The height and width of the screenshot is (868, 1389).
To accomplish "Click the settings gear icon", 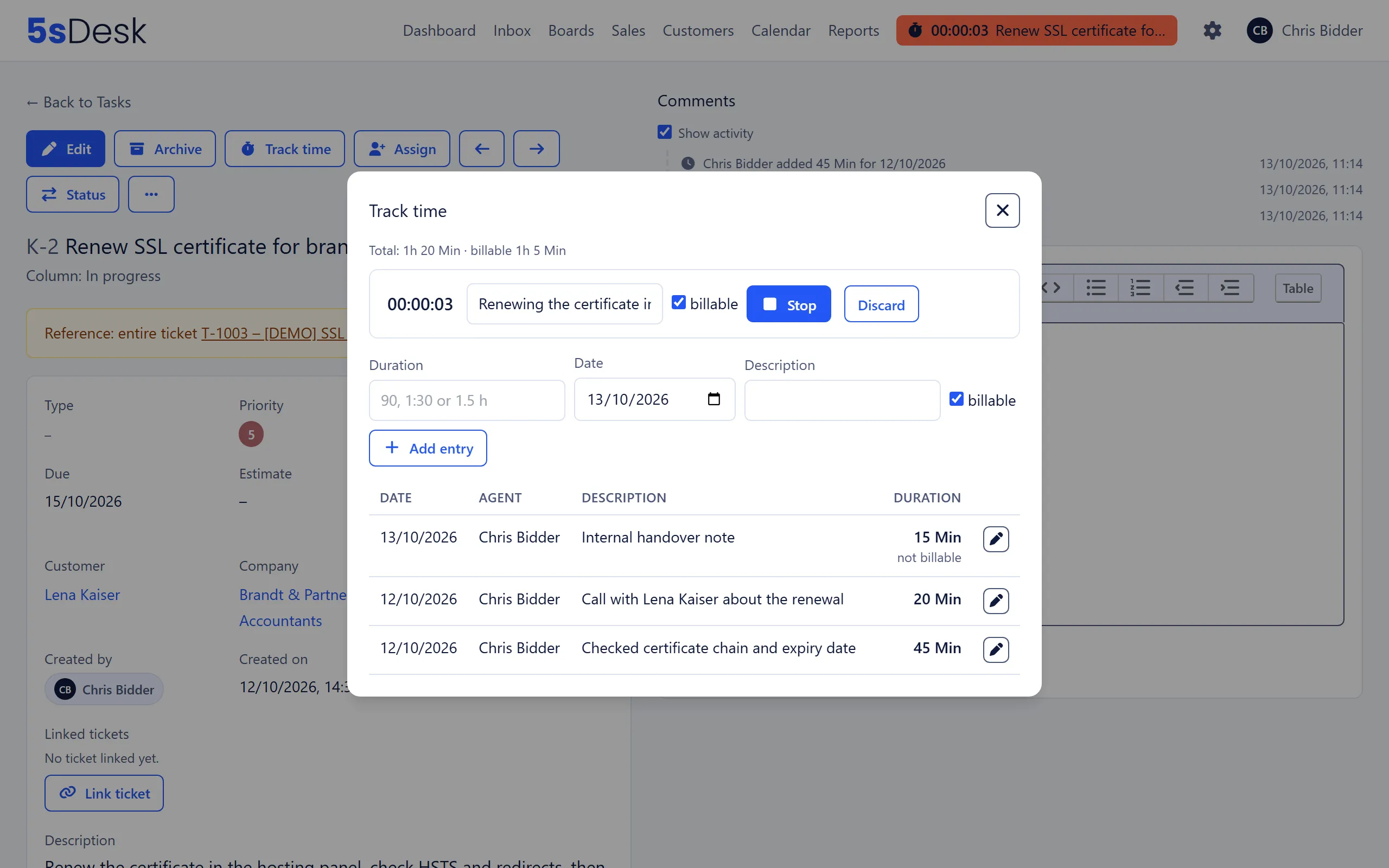I will tap(1212, 30).
